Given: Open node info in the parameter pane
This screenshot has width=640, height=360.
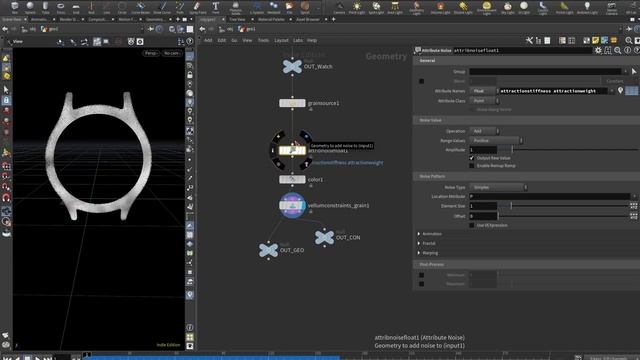Looking at the screenshot, I should (627, 50).
